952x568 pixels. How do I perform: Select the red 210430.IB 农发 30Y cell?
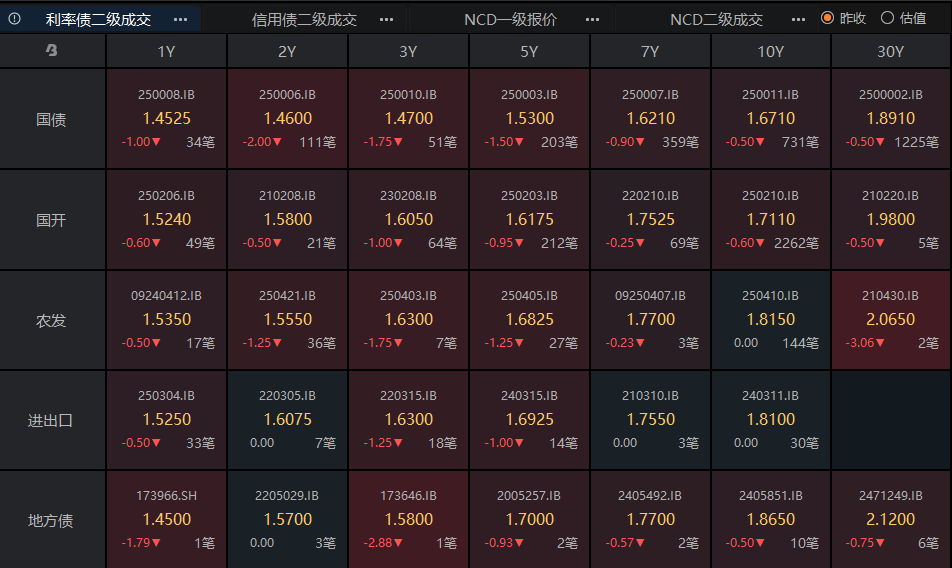(x=890, y=320)
